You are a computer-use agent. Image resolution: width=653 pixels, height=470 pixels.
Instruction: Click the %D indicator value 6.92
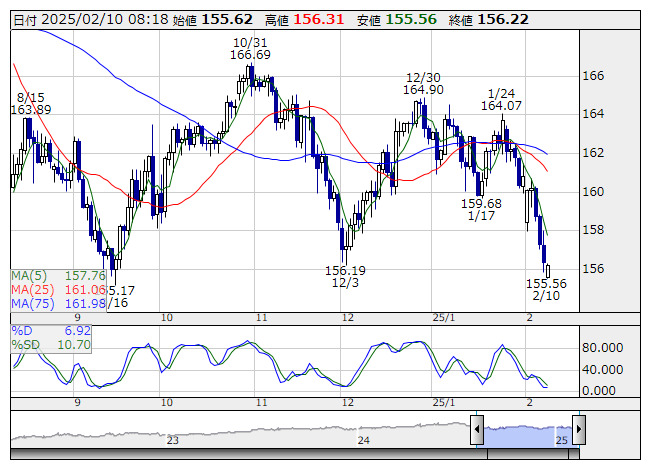click(77, 331)
